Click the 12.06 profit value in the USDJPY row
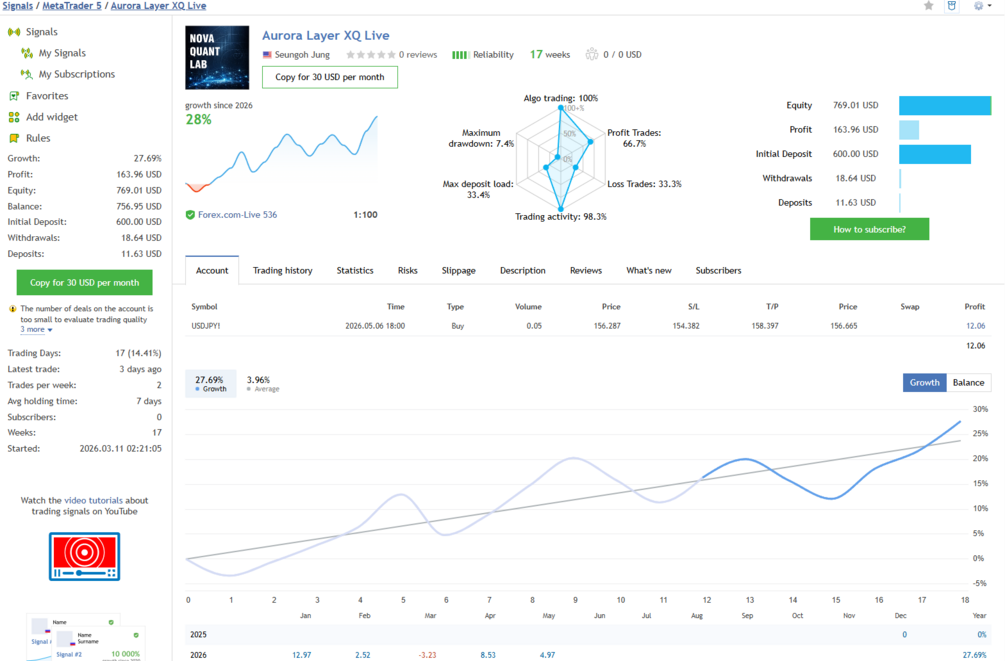1005x661 pixels. 976,326
